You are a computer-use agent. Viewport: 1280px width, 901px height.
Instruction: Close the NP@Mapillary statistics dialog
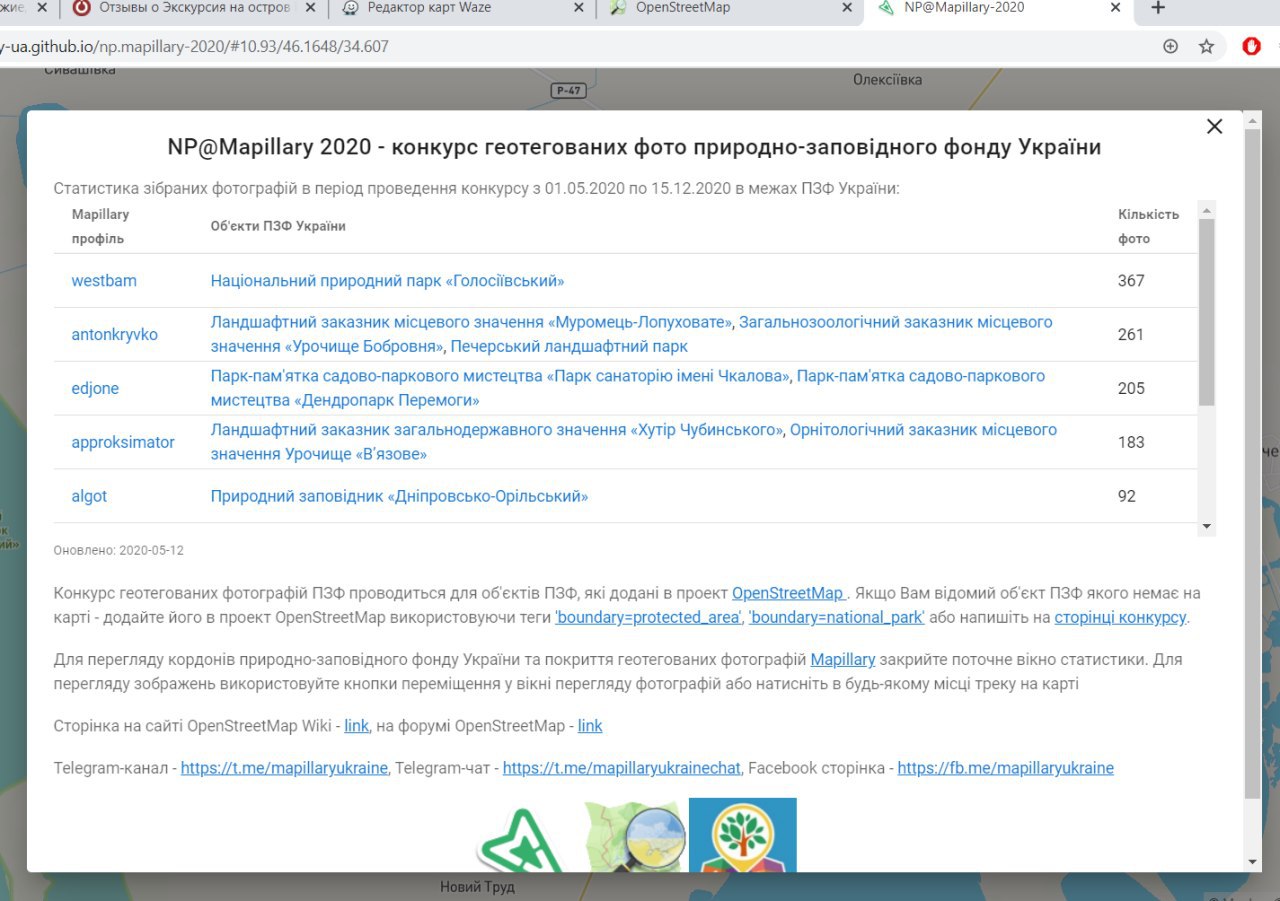click(x=1214, y=126)
